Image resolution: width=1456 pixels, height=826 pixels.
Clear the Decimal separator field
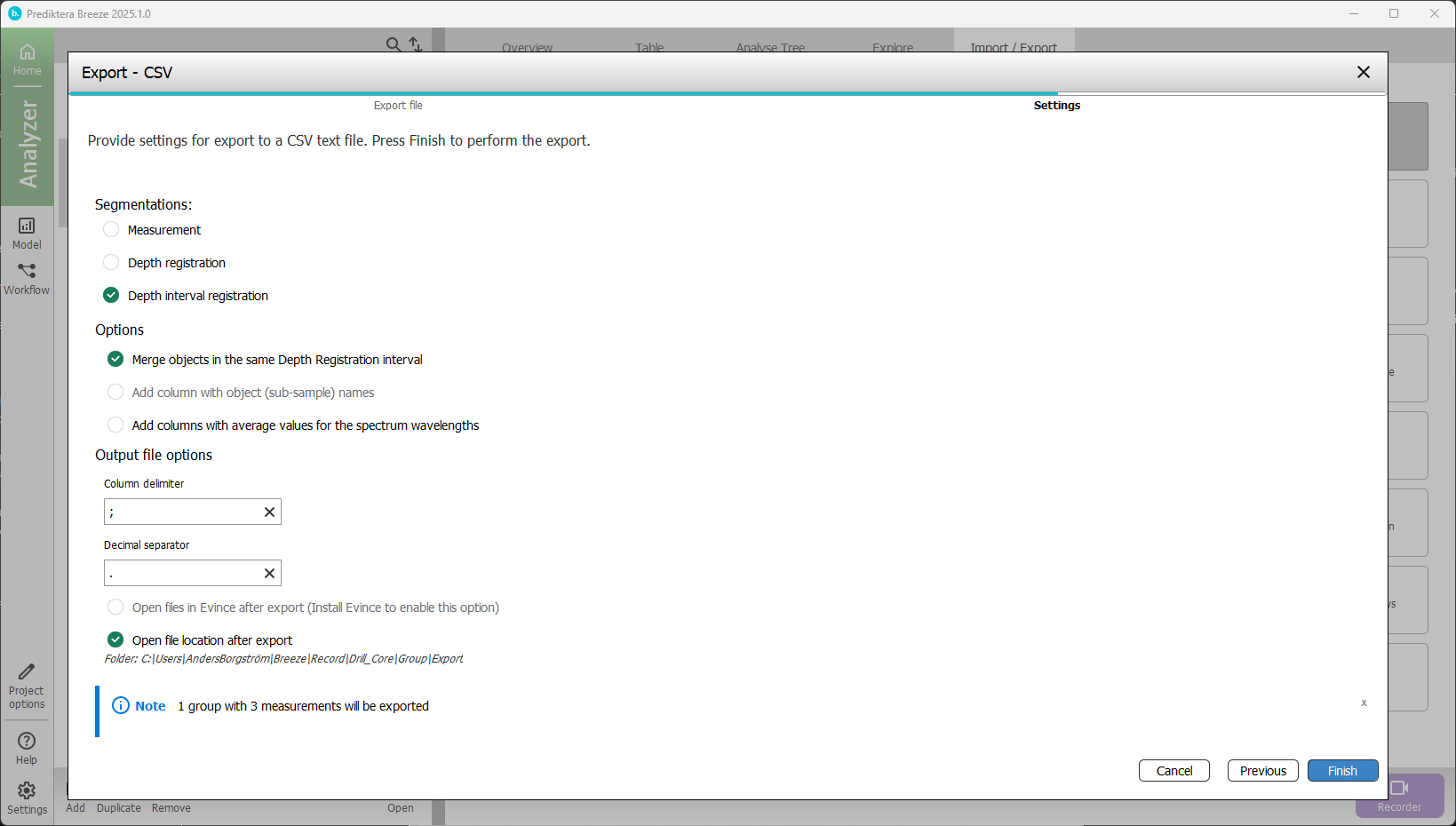[x=269, y=573]
